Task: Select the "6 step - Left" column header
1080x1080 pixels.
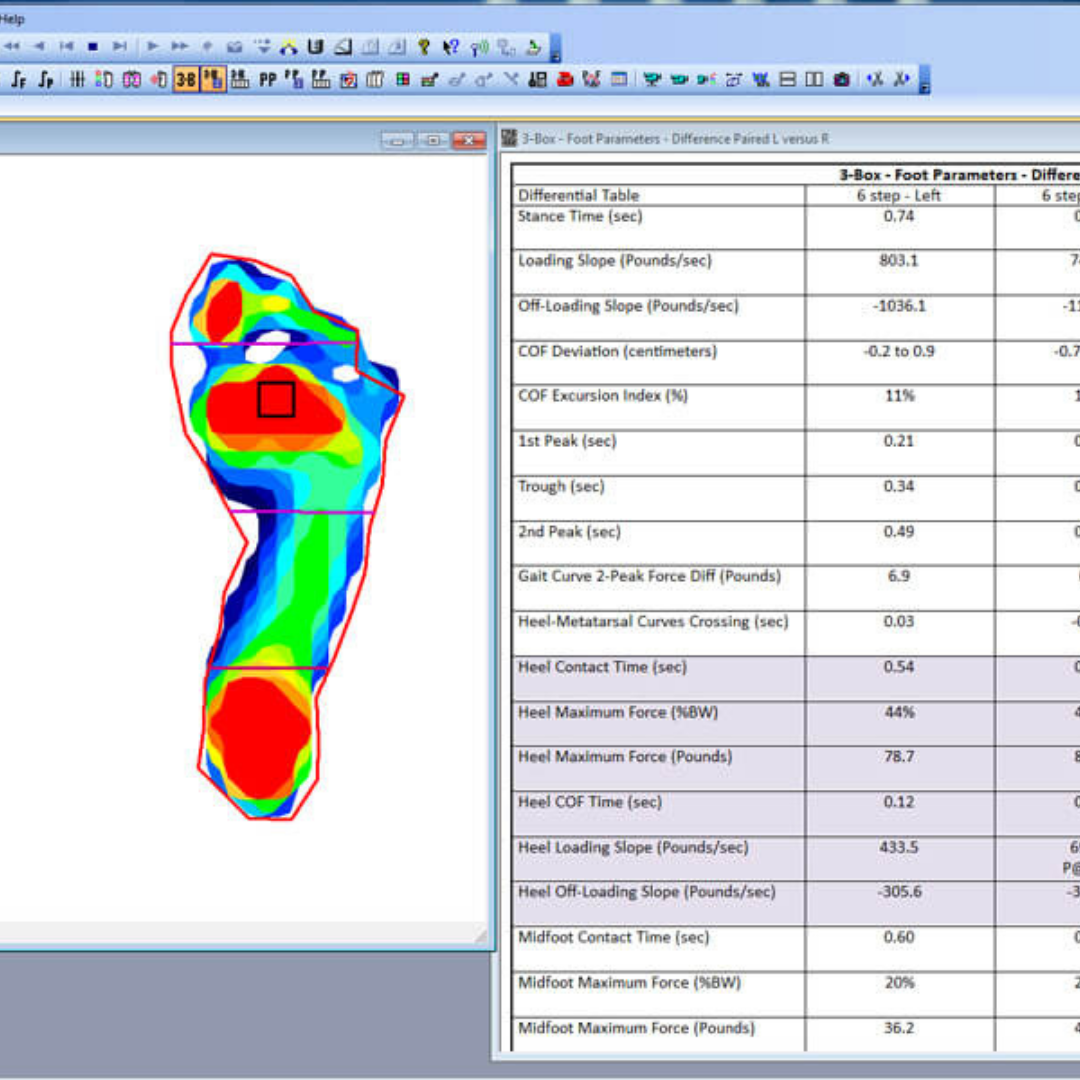Action: [899, 196]
